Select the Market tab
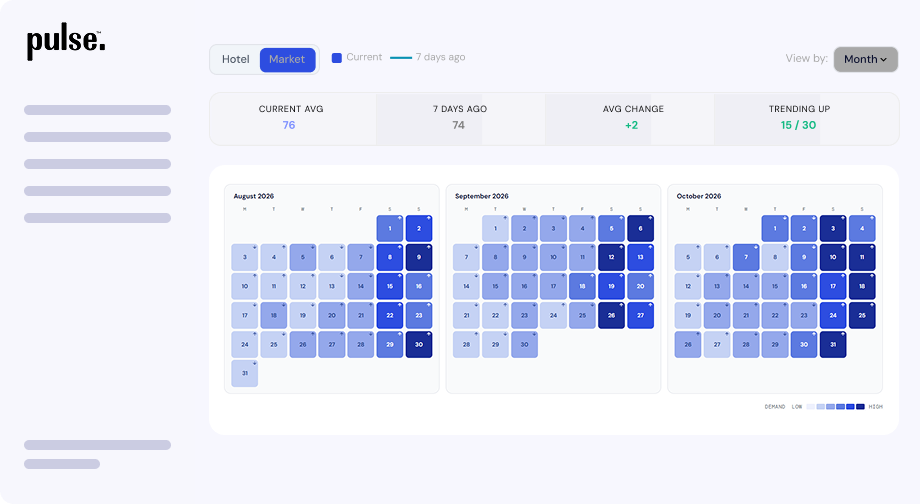This screenshot has width=920, height=504. (287, 59)
